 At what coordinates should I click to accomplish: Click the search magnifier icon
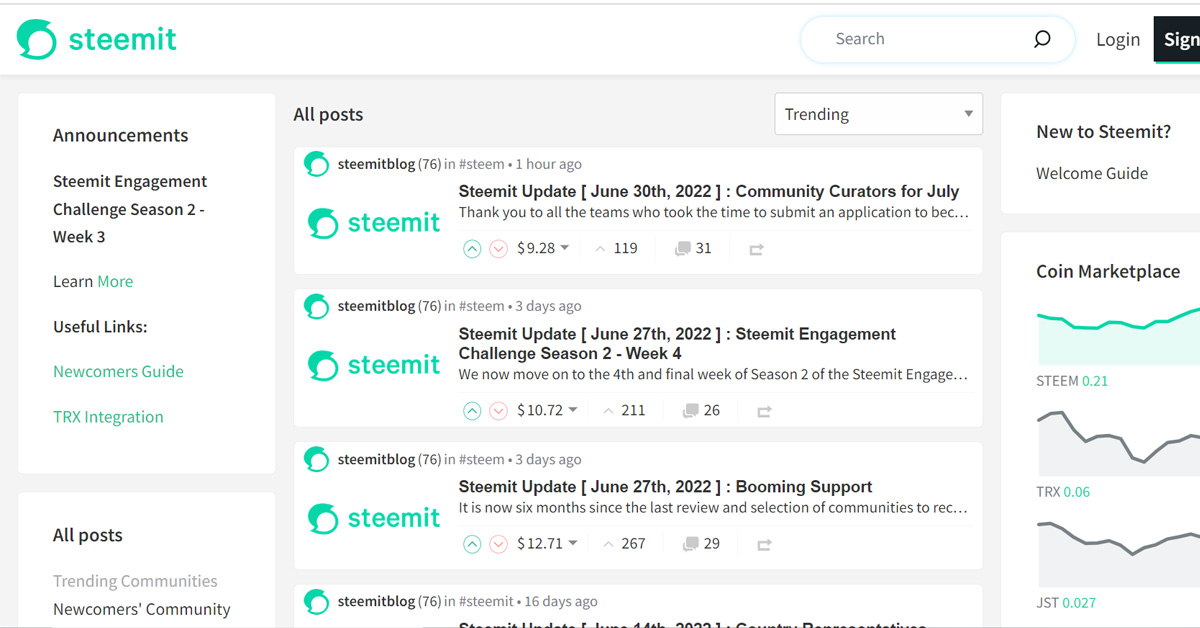coord(1042,39)
